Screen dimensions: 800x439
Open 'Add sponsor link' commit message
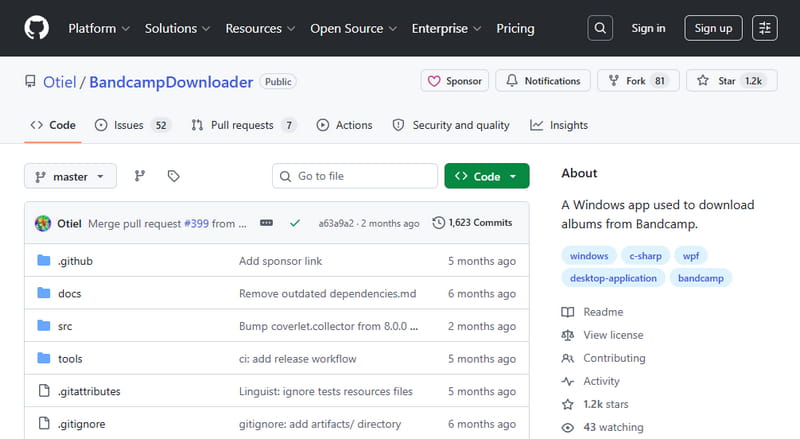(280, 261)
